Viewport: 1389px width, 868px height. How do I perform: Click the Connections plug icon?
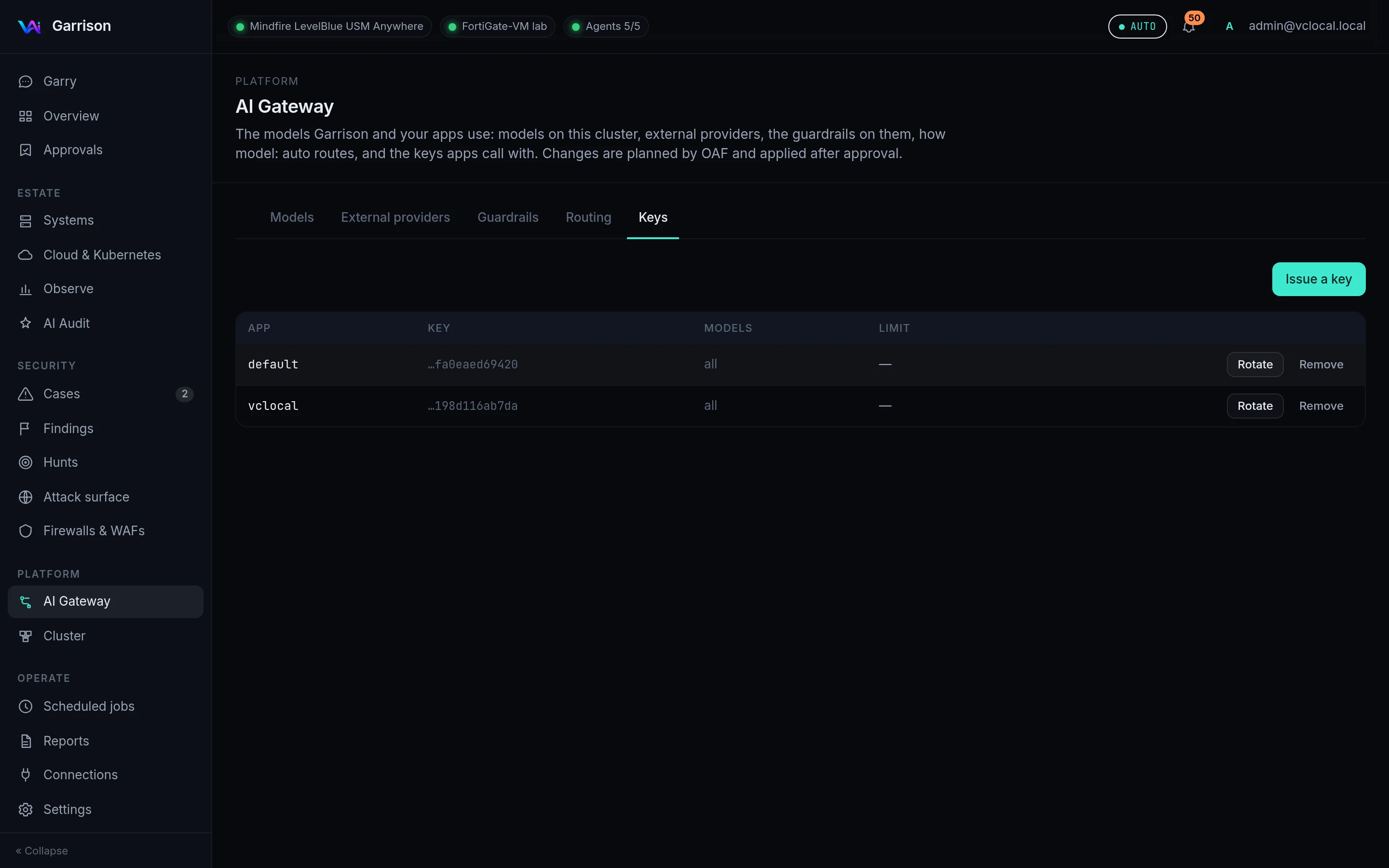25,774
